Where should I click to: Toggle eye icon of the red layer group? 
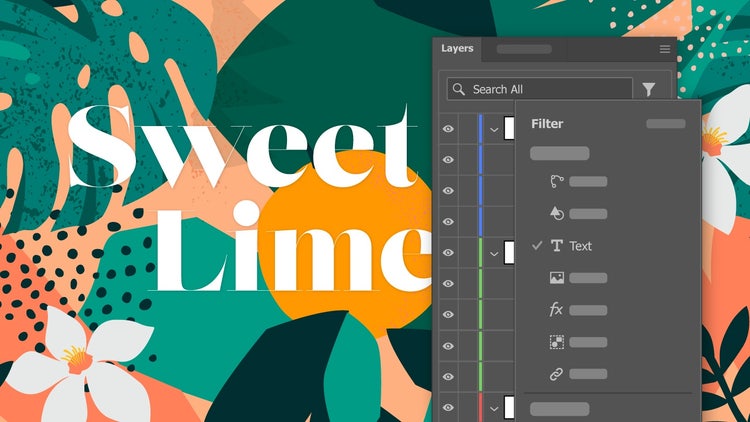click(x=448, y=407)
